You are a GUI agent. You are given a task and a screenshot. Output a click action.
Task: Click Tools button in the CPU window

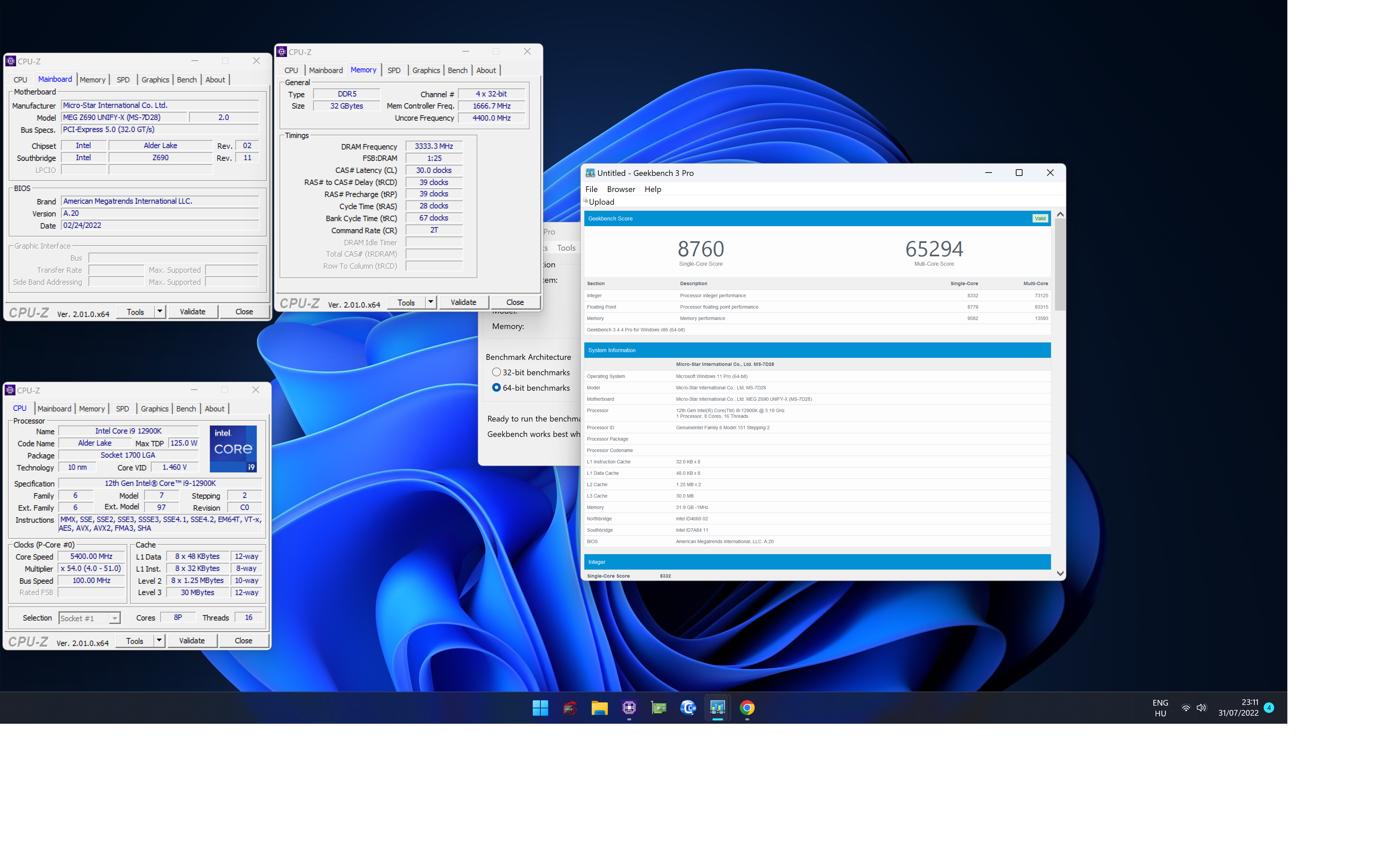135,641
